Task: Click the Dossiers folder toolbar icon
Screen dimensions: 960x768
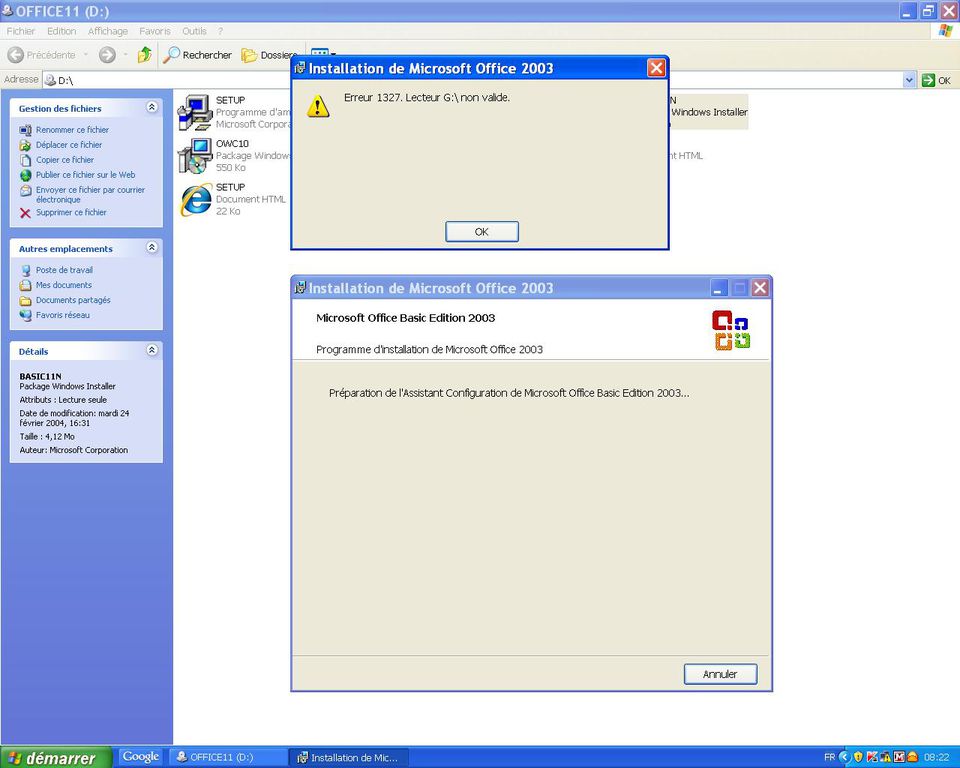Action: pos(250,55)
